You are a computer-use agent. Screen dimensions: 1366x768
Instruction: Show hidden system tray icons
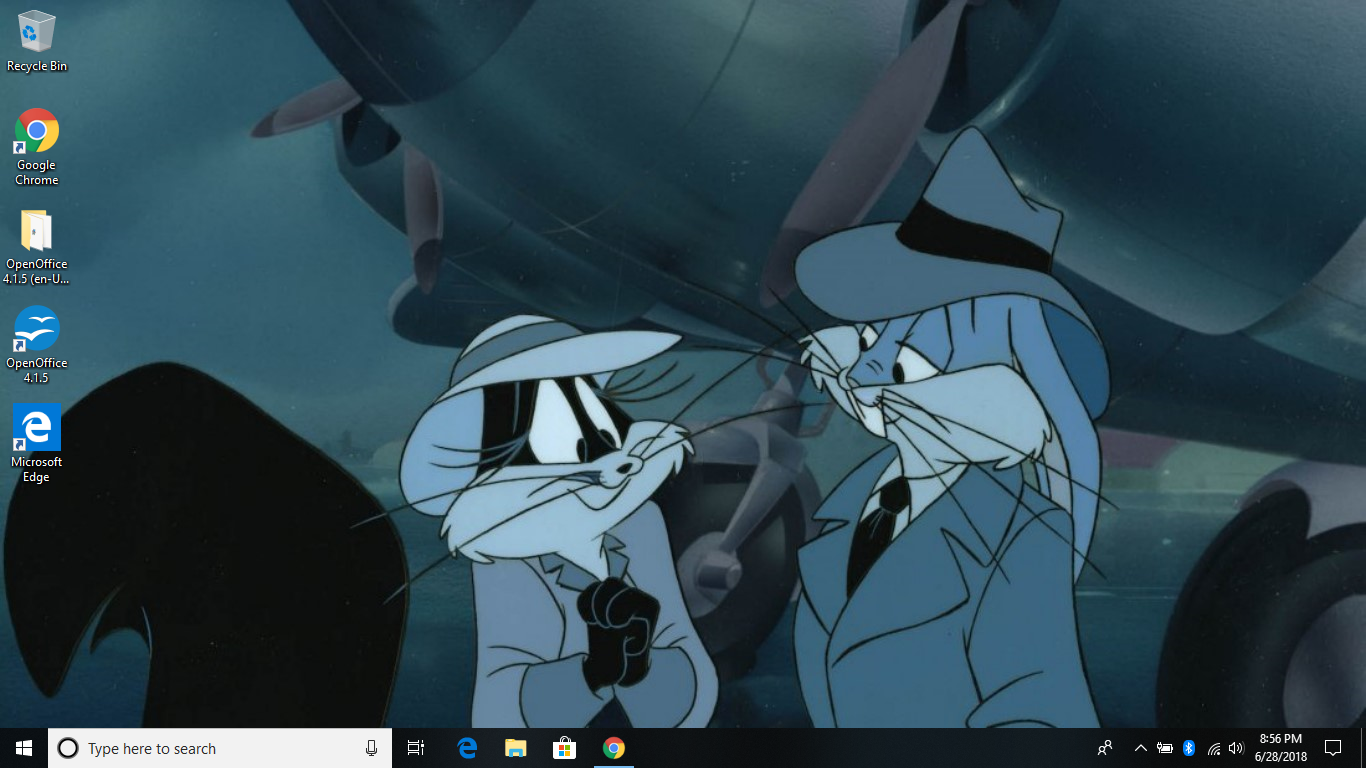point(1140,748)
